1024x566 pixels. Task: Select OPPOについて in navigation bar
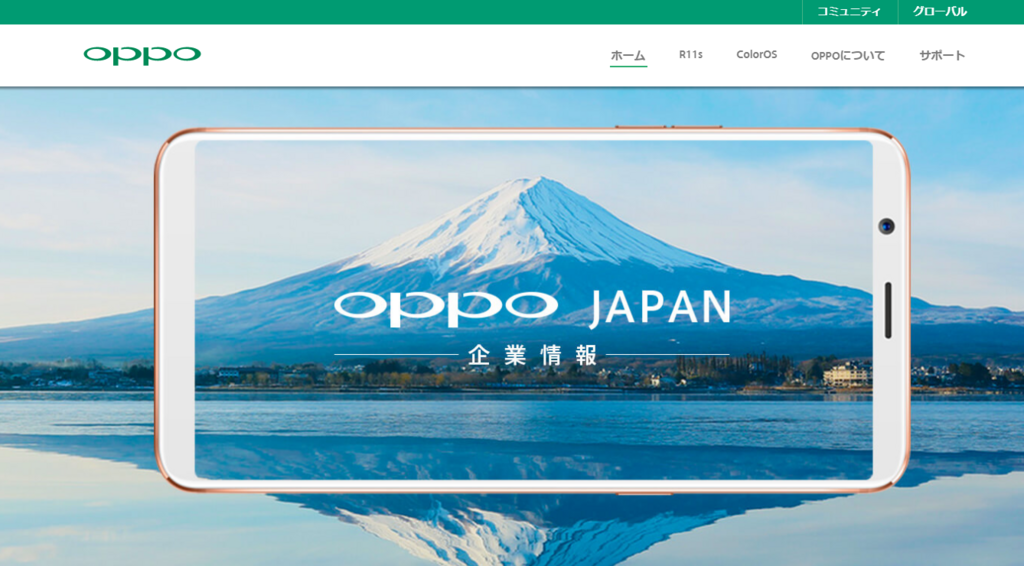click(x=848, y=55)
